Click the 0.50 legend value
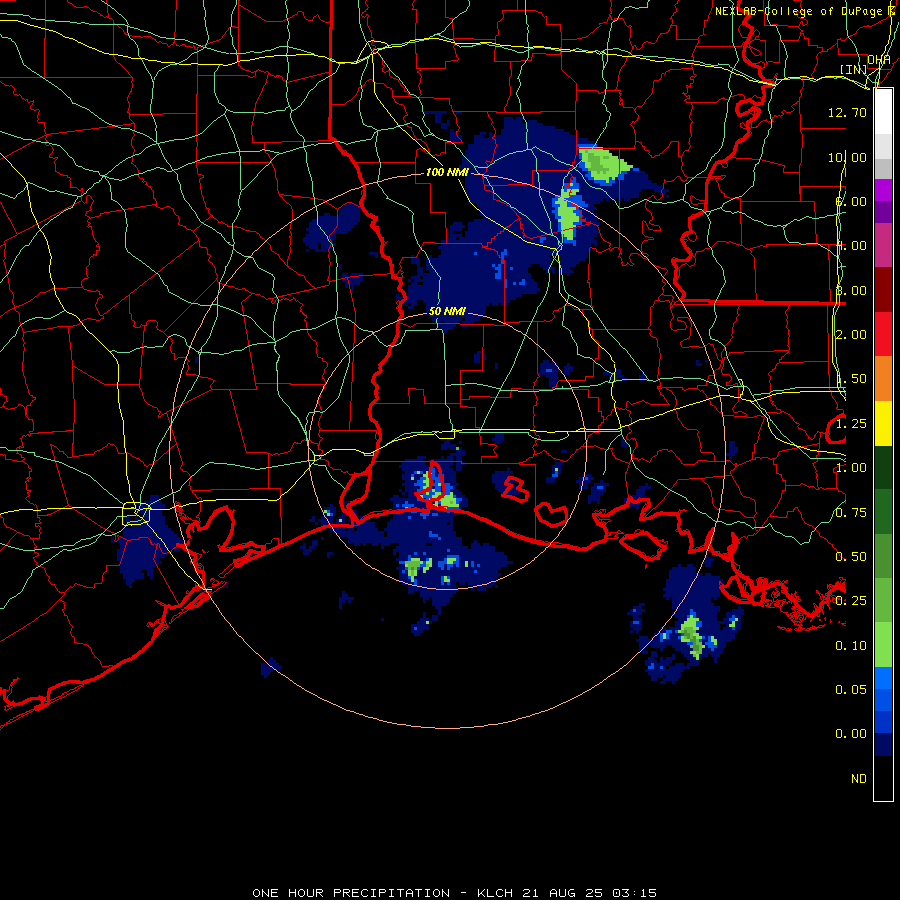This screenshot has height=900, width=900. (851, 556)
